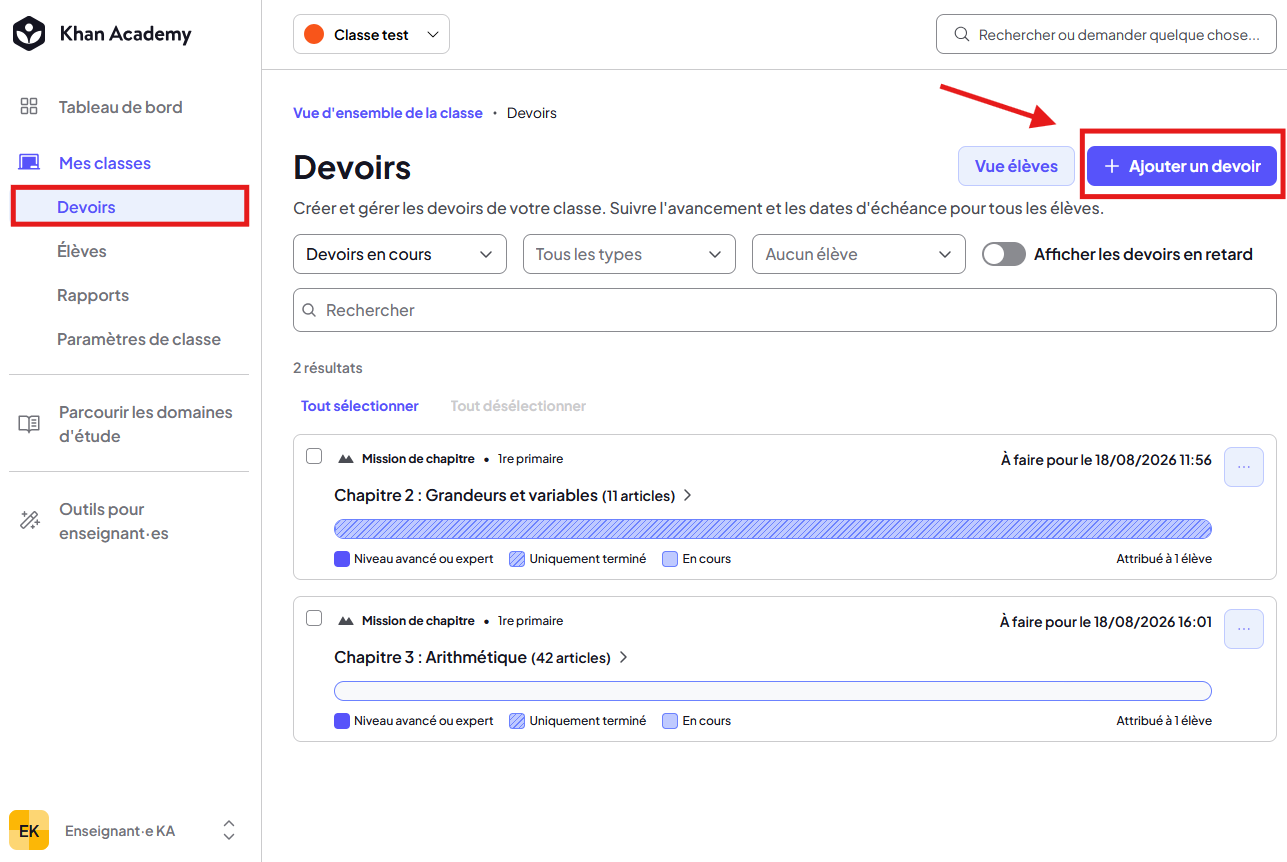Focus the top Rechercher ou demander search field
The width and height of the screenshot is (1287, 862).
[x=1106, y=34]
